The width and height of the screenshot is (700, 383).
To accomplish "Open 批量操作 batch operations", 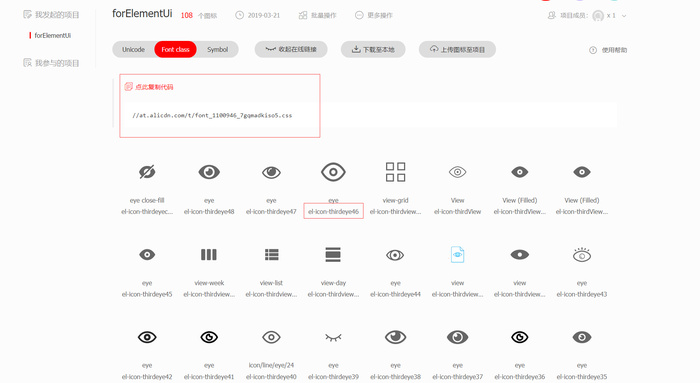I will [x=317, y=15].
